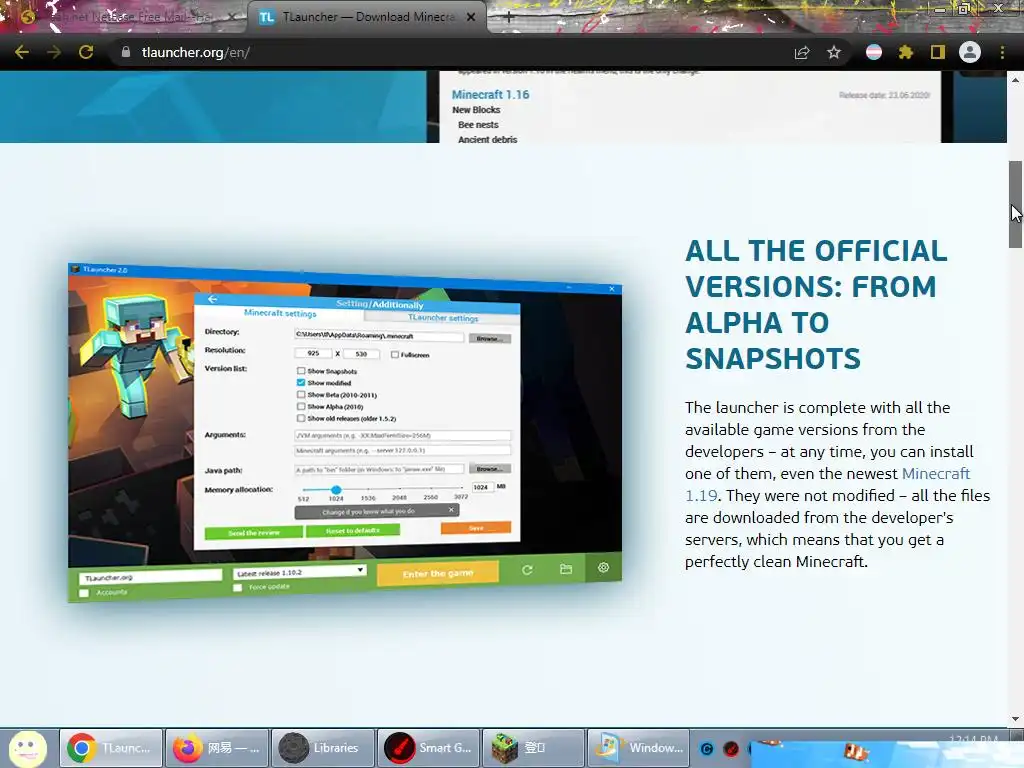Screen dimensions: 1024x768
Task: Open the Minecraft 1.19 link
Action: 827,485
